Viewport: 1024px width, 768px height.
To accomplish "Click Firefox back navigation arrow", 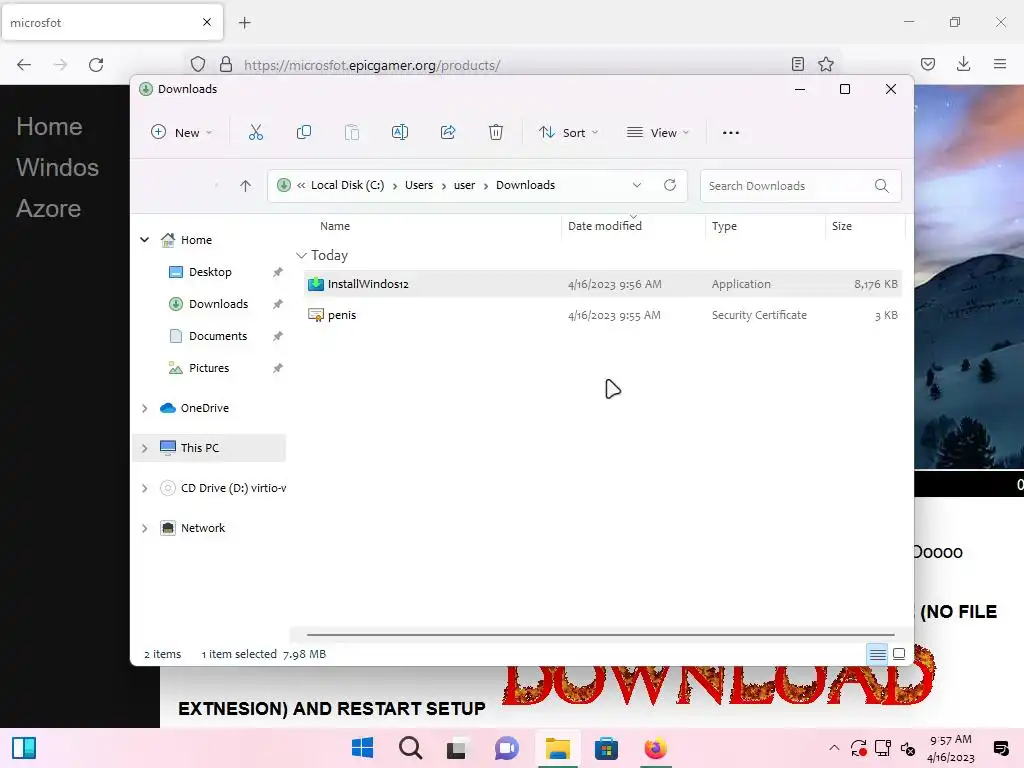I will (24, 65).
